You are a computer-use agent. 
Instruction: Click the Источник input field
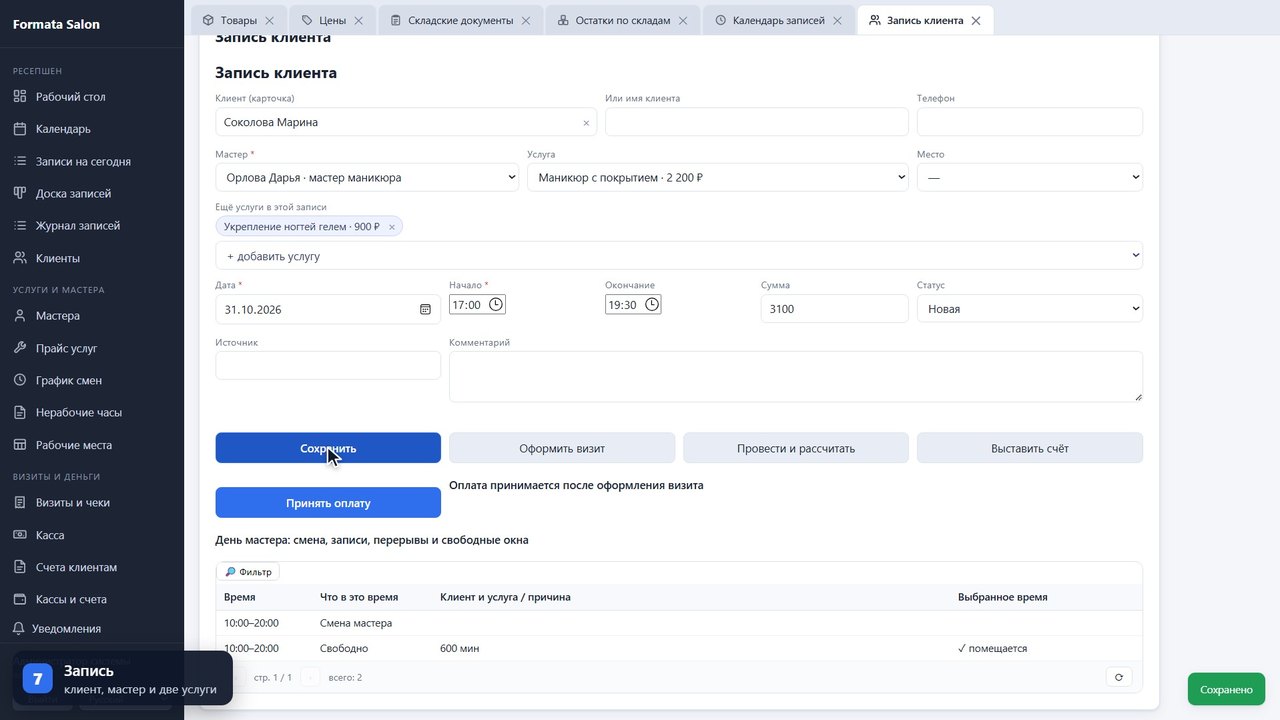click(x=328, y=366)
